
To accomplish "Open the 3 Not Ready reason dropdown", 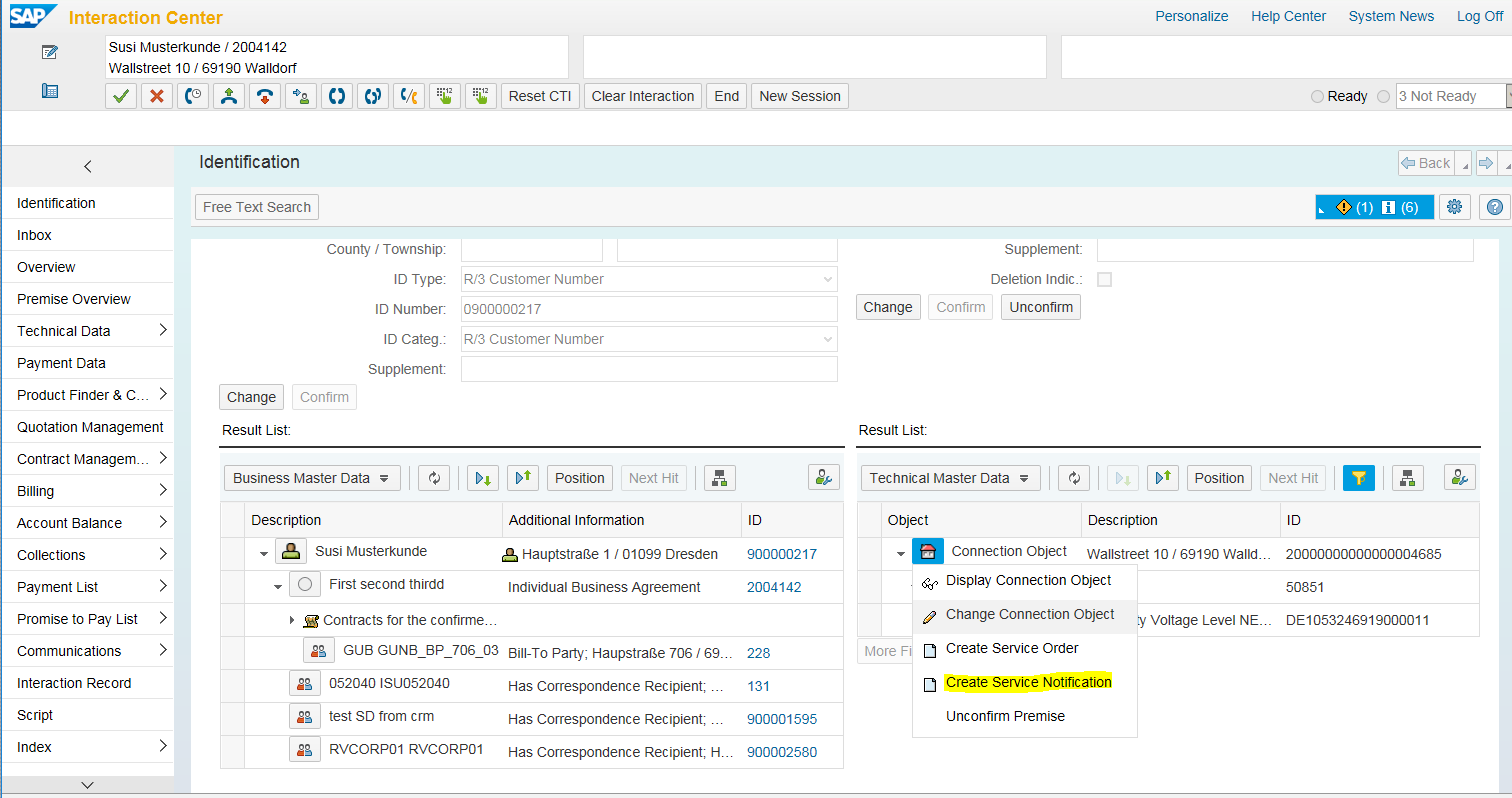I will (1507, 96).
